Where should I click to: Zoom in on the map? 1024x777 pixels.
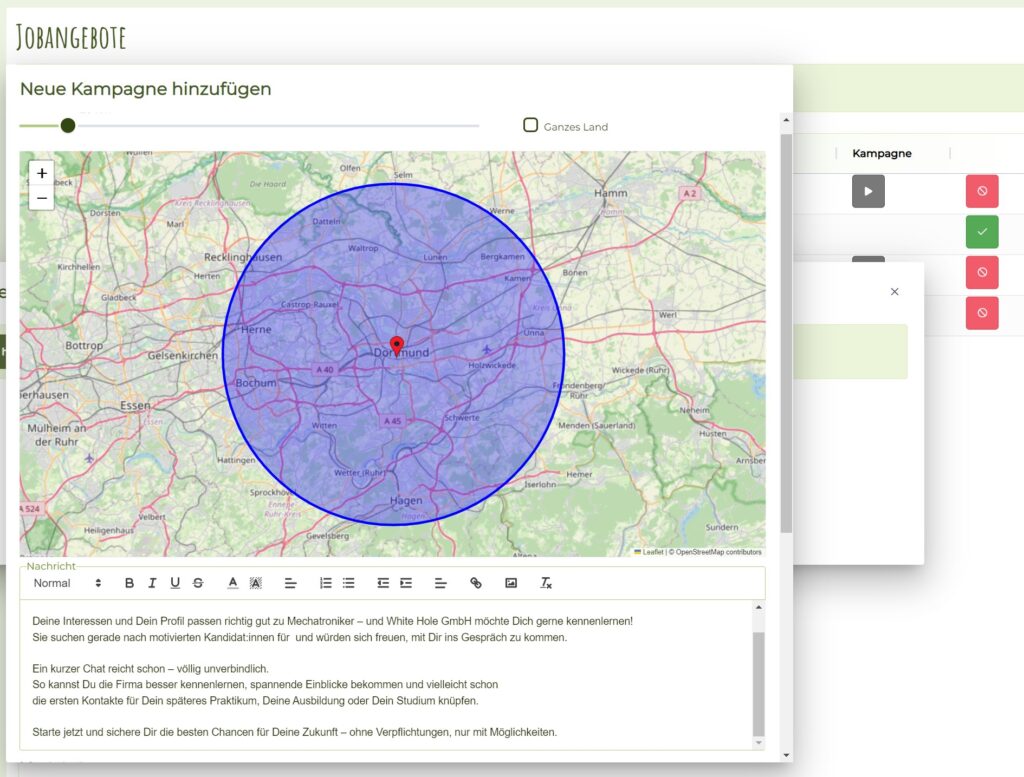pyautogui.click(x=42, y=173)
